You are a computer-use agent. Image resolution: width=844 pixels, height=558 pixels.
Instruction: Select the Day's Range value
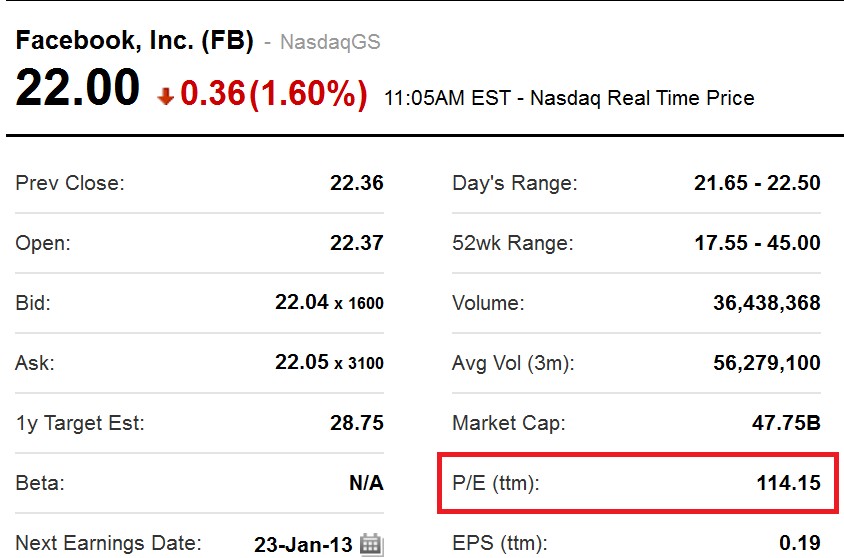click(x=757, y=183)
